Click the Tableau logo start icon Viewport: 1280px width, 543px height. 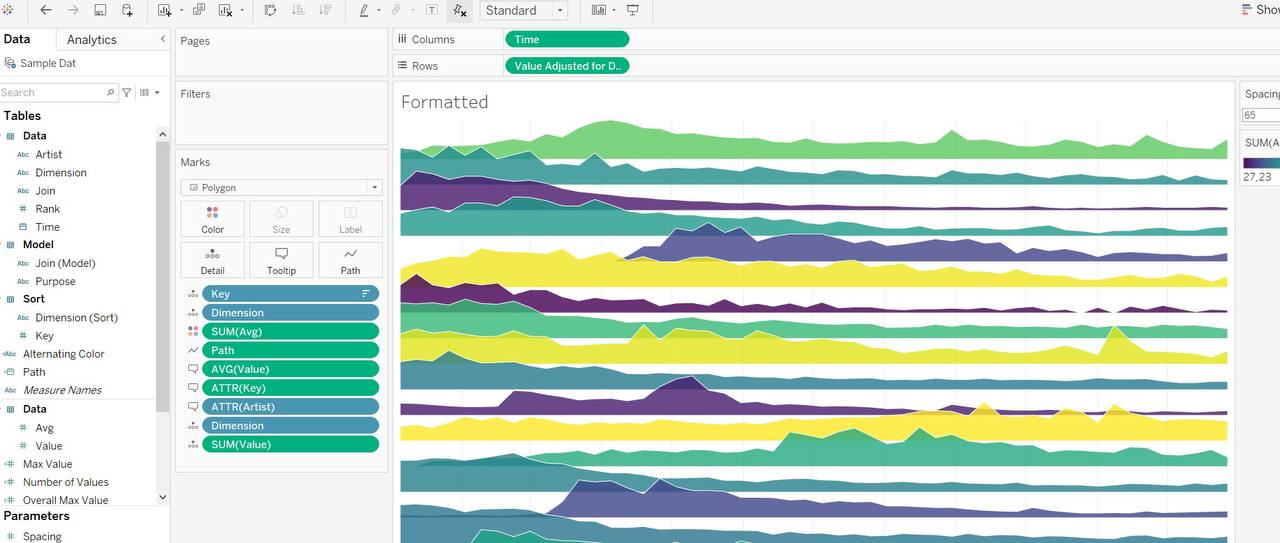point(9,10)
